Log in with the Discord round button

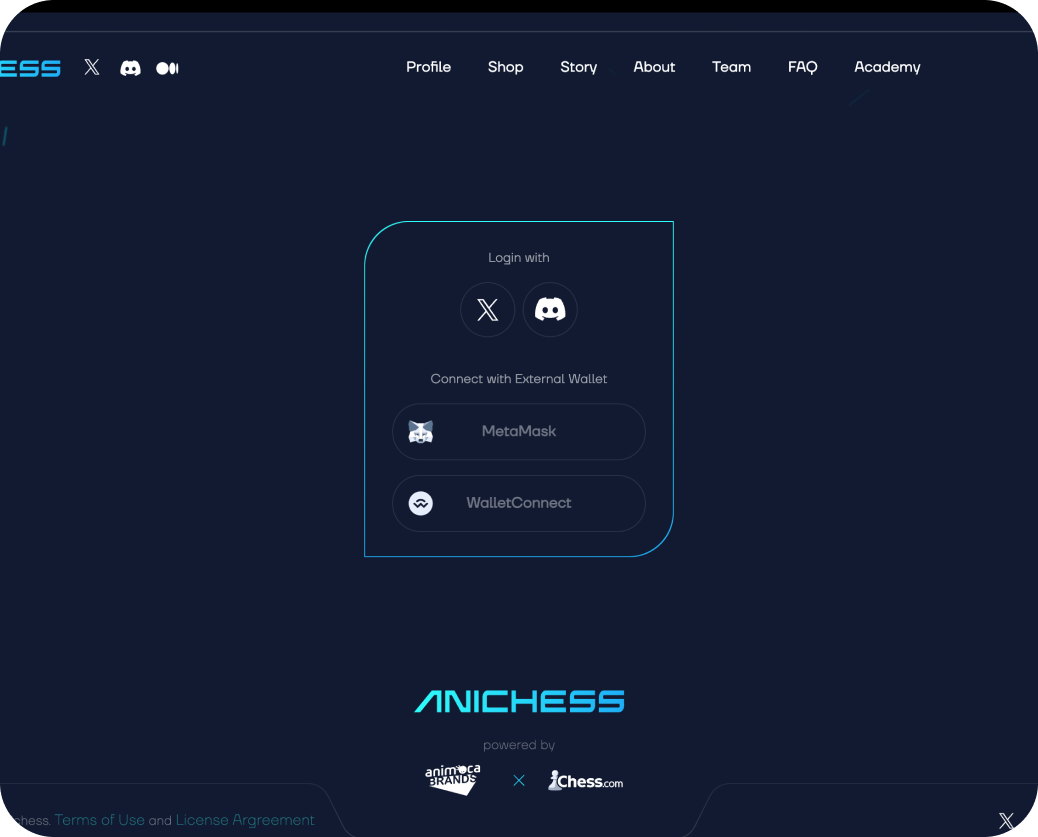pyautogui.click(x=550, y=310)
